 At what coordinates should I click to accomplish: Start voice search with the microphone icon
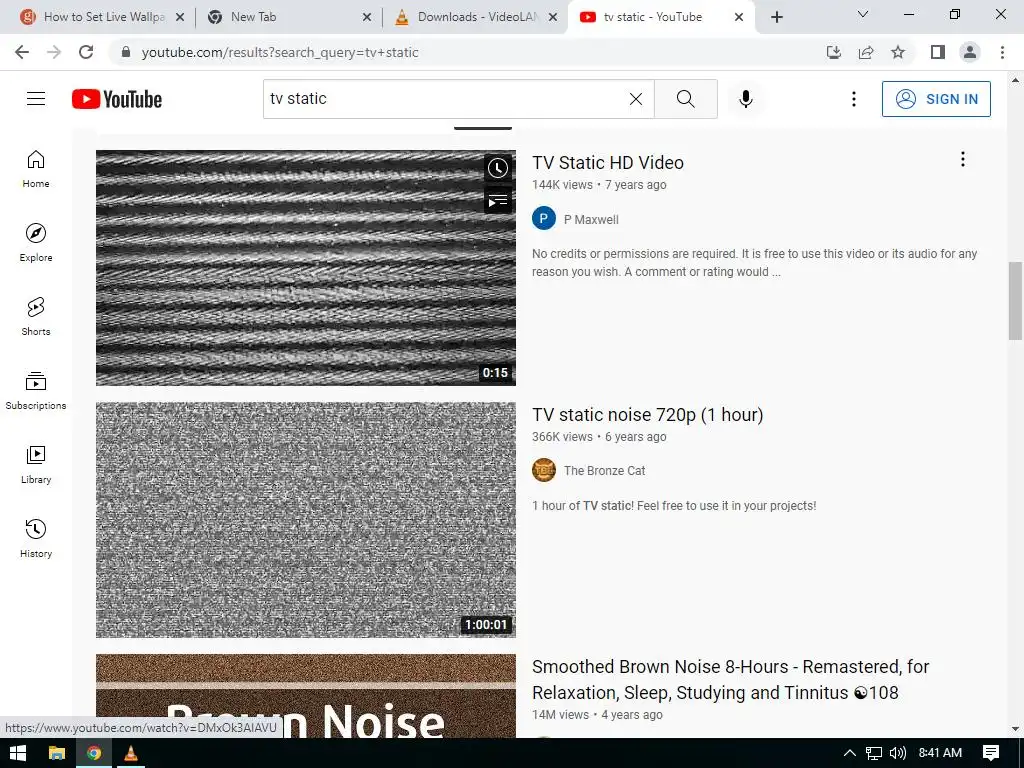click(x=746, y=99)
